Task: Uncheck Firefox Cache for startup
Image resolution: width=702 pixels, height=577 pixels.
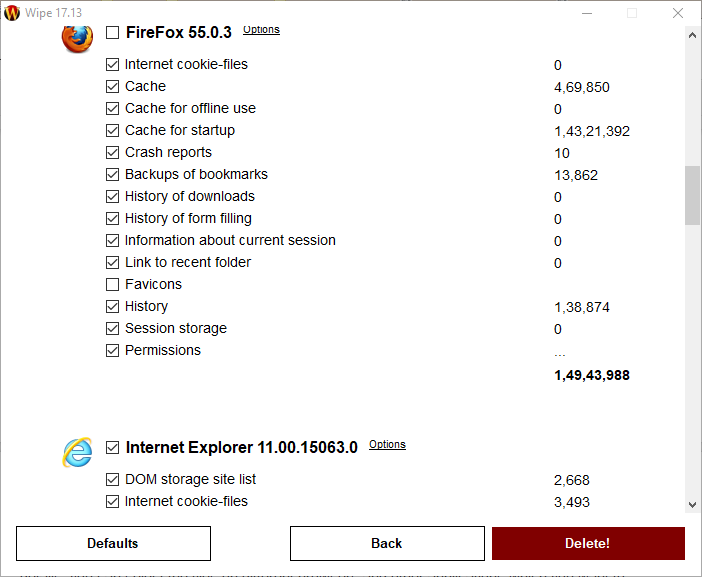Action: click(x=112, y=130)
